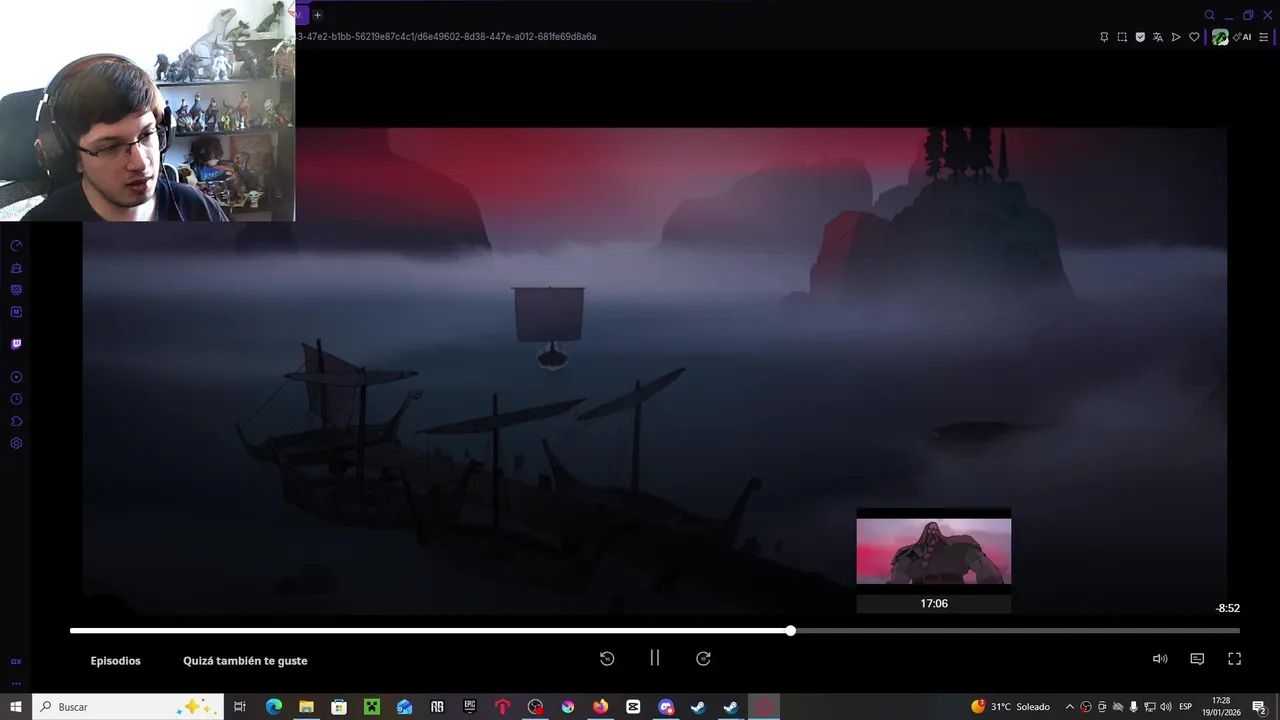Open Discord from the taskbar
The image size is (1280, 720).
666,707
